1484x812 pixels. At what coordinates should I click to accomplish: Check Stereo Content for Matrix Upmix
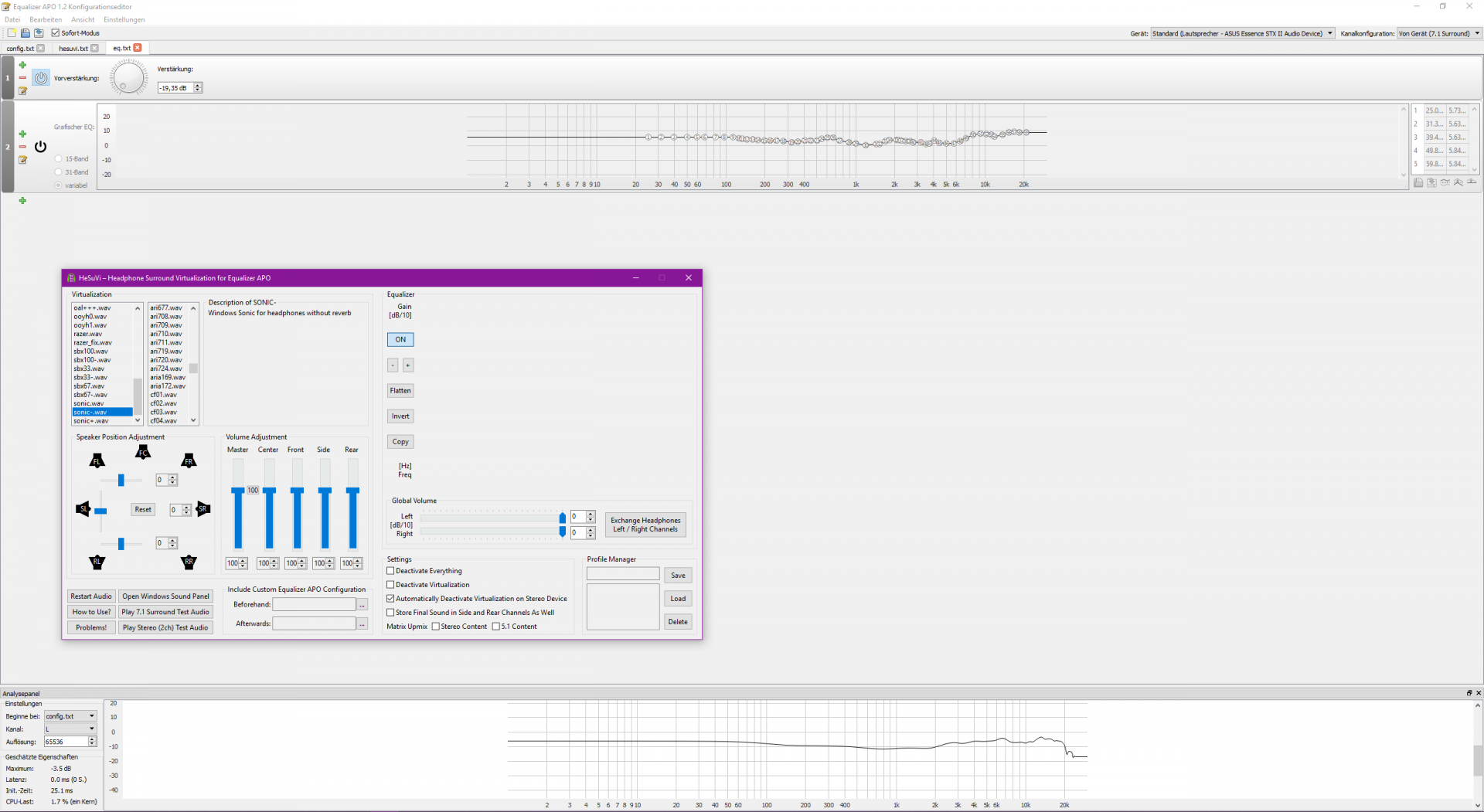(x=436, y=627)
